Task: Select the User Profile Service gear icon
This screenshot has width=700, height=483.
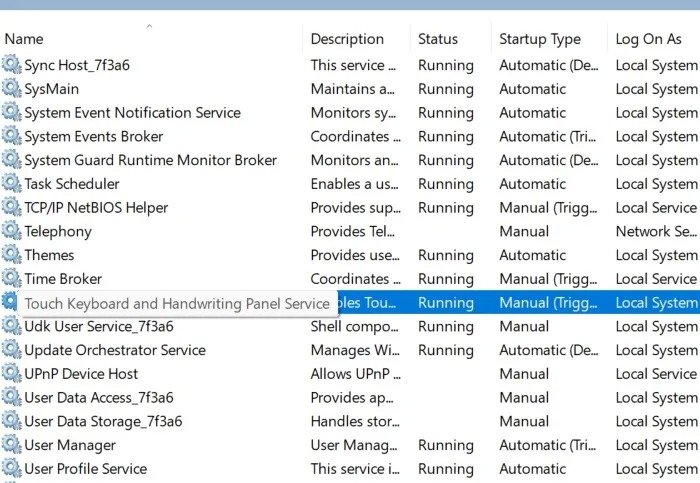Action: tap(11, 469)
